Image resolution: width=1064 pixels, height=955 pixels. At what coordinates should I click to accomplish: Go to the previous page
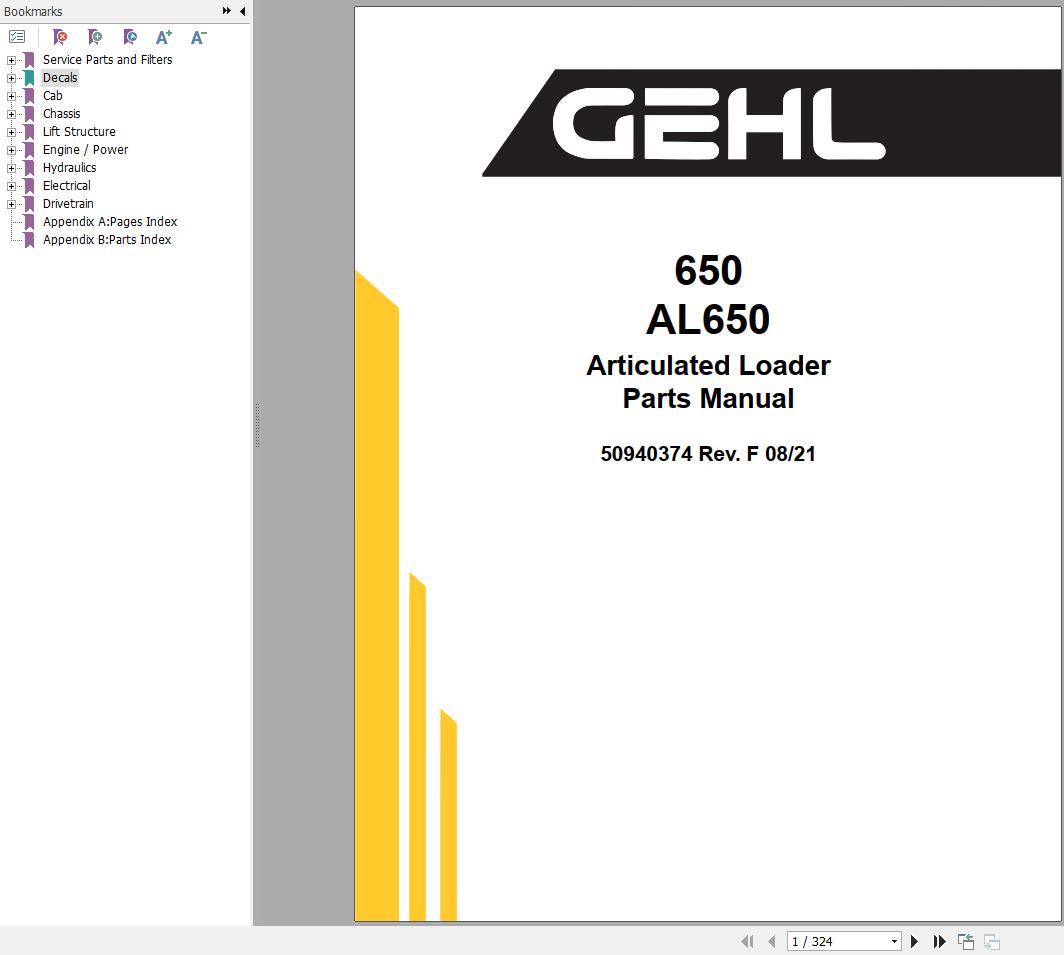[772, 941]
